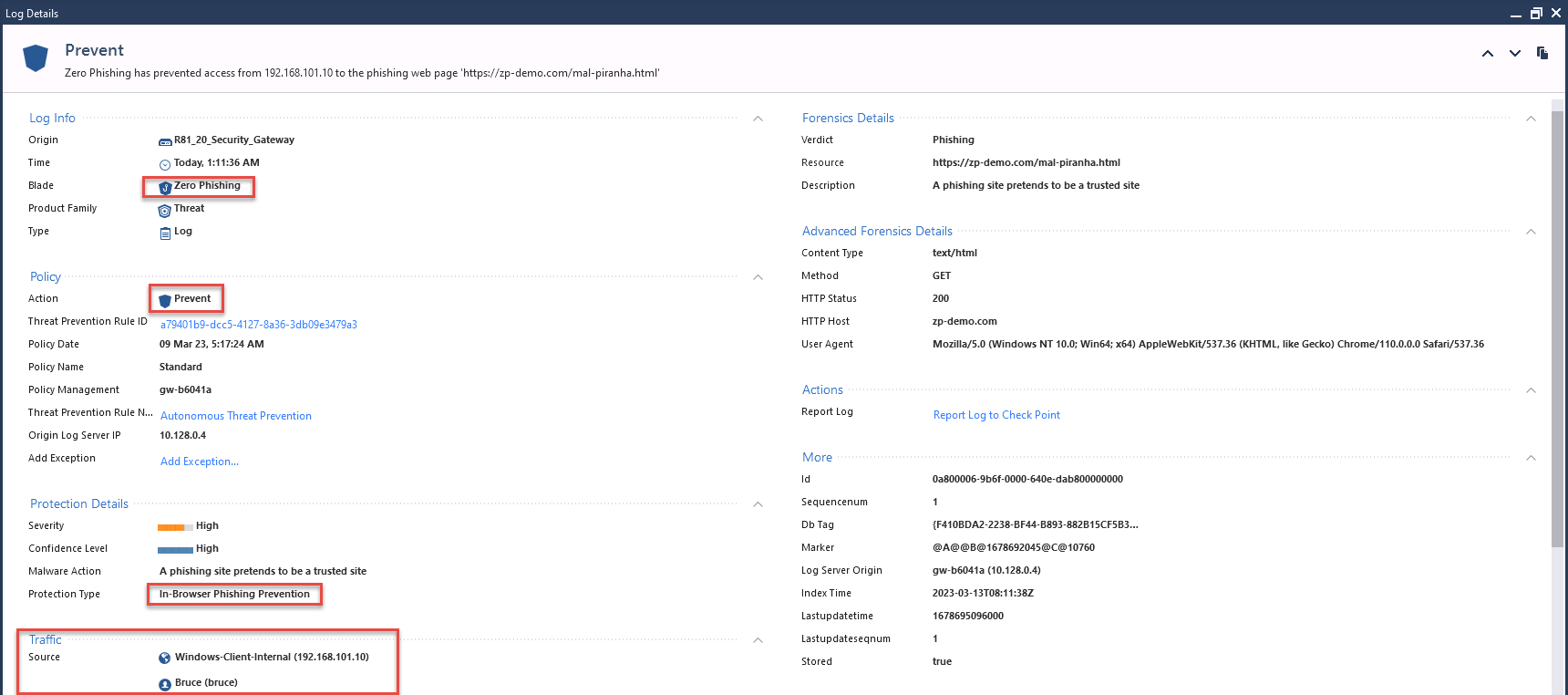The height and width of the screenshot is (695, 1568).
Task: Select Origin Log Server IP 10.128.0.4
Action: pos(182,435)
